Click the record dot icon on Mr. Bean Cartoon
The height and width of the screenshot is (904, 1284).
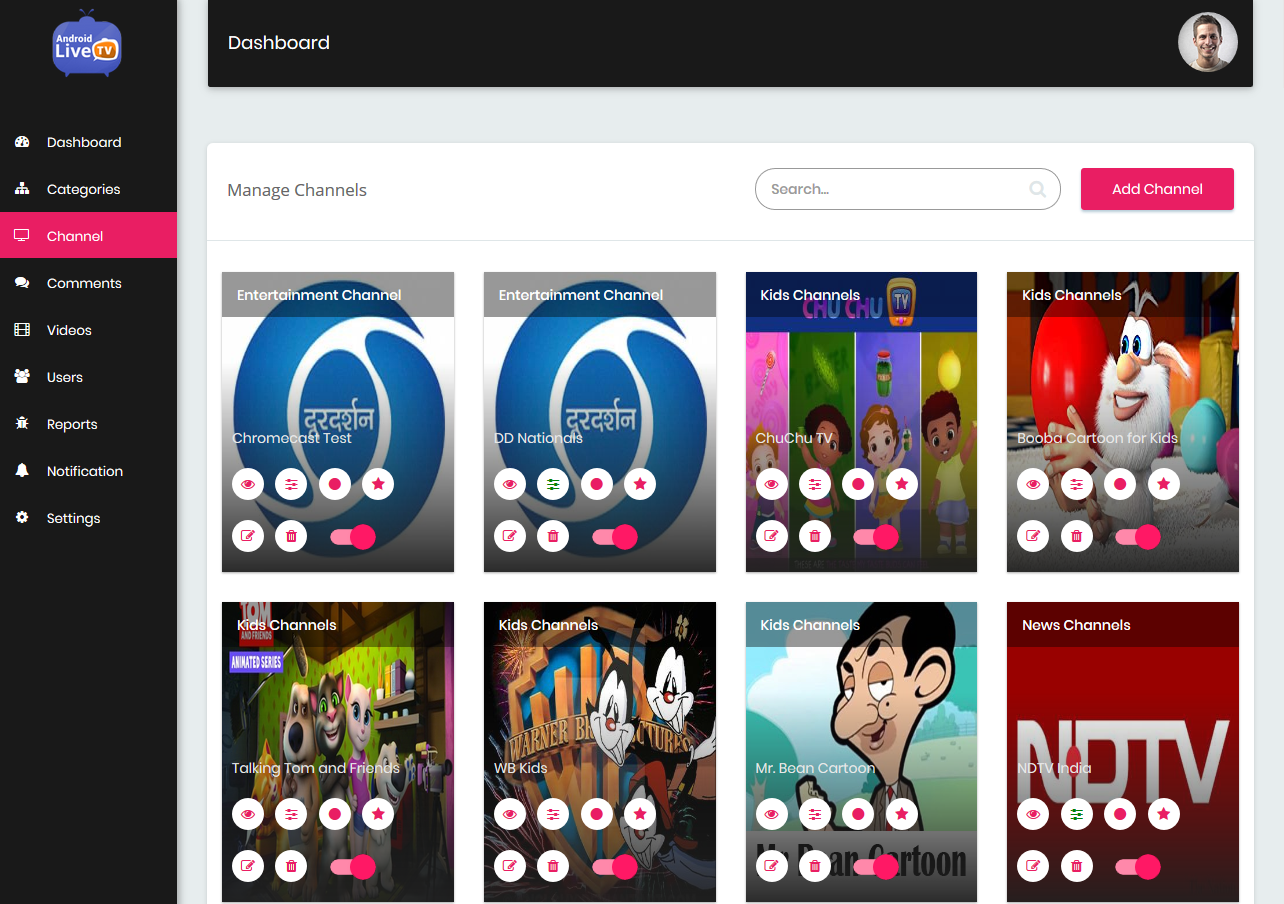pyautogui.click(x=858, y=814)
